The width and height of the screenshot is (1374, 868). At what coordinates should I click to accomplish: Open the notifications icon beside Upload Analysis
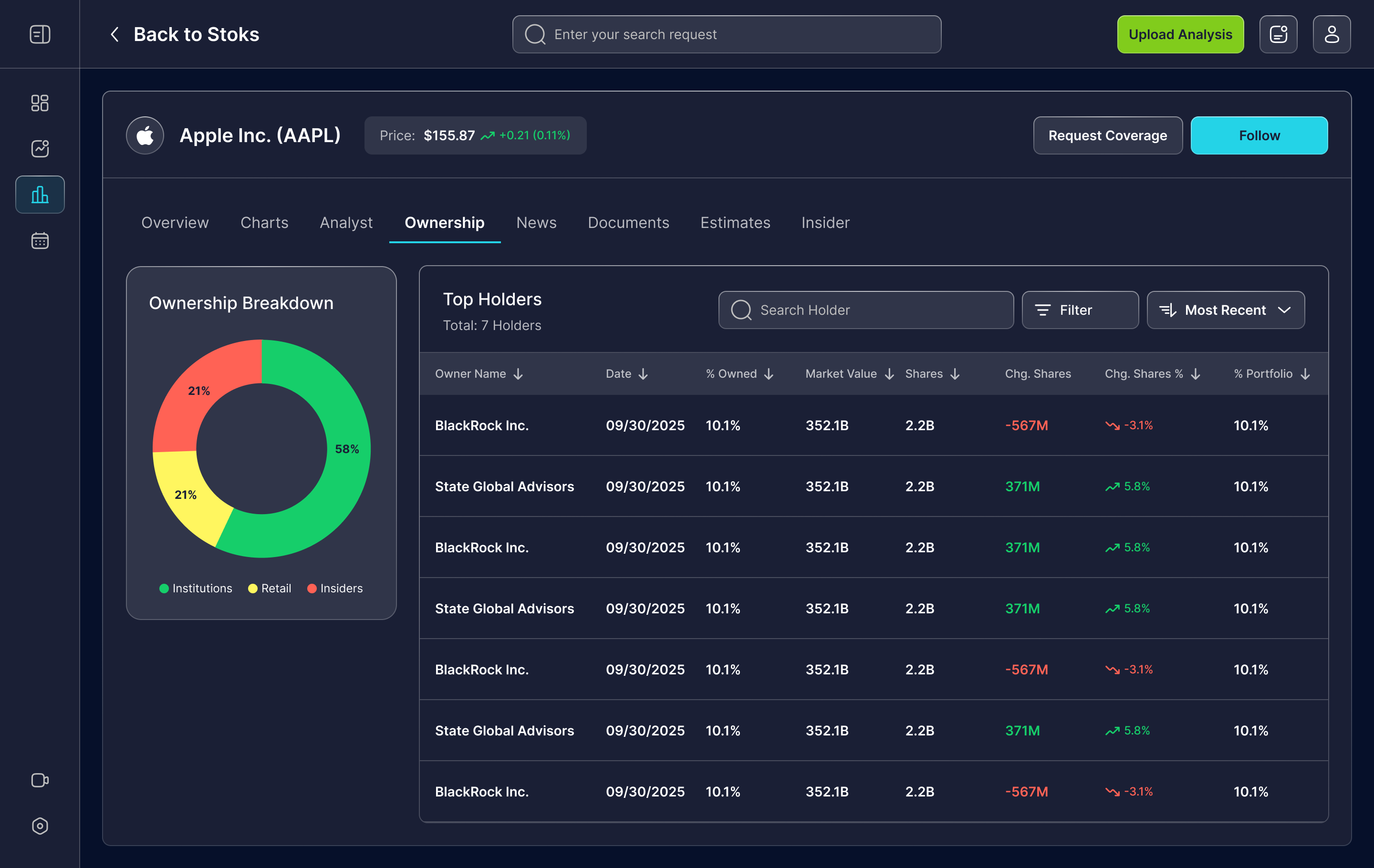(x=1278, y=34)
